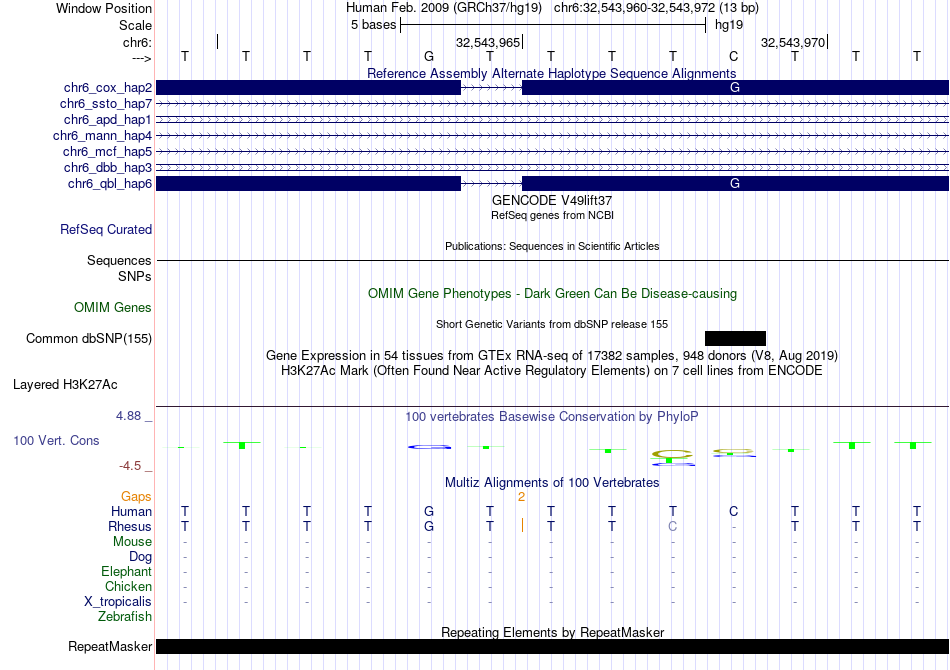Click the Gaps label in Multiz
The image size is (950, 670).
pyautogui.click(x=136, y=497)
